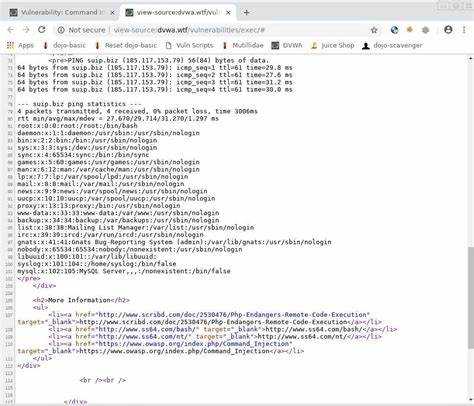Click the 'More Information' h2 heading source
Screen dimensions: 474x406
[x=81, y=300]
